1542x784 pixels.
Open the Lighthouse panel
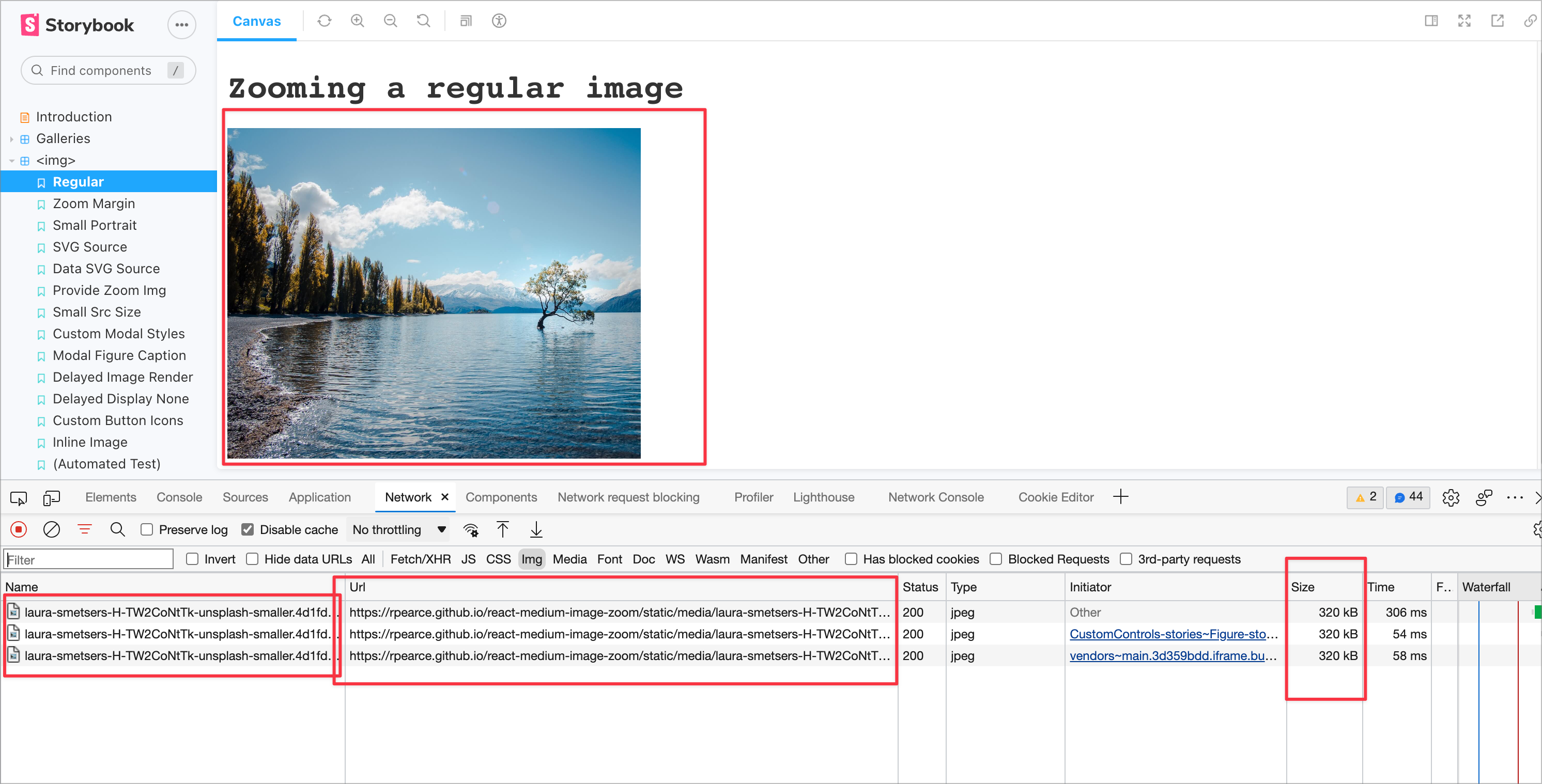pyautogui.click(x=823, y=497)
